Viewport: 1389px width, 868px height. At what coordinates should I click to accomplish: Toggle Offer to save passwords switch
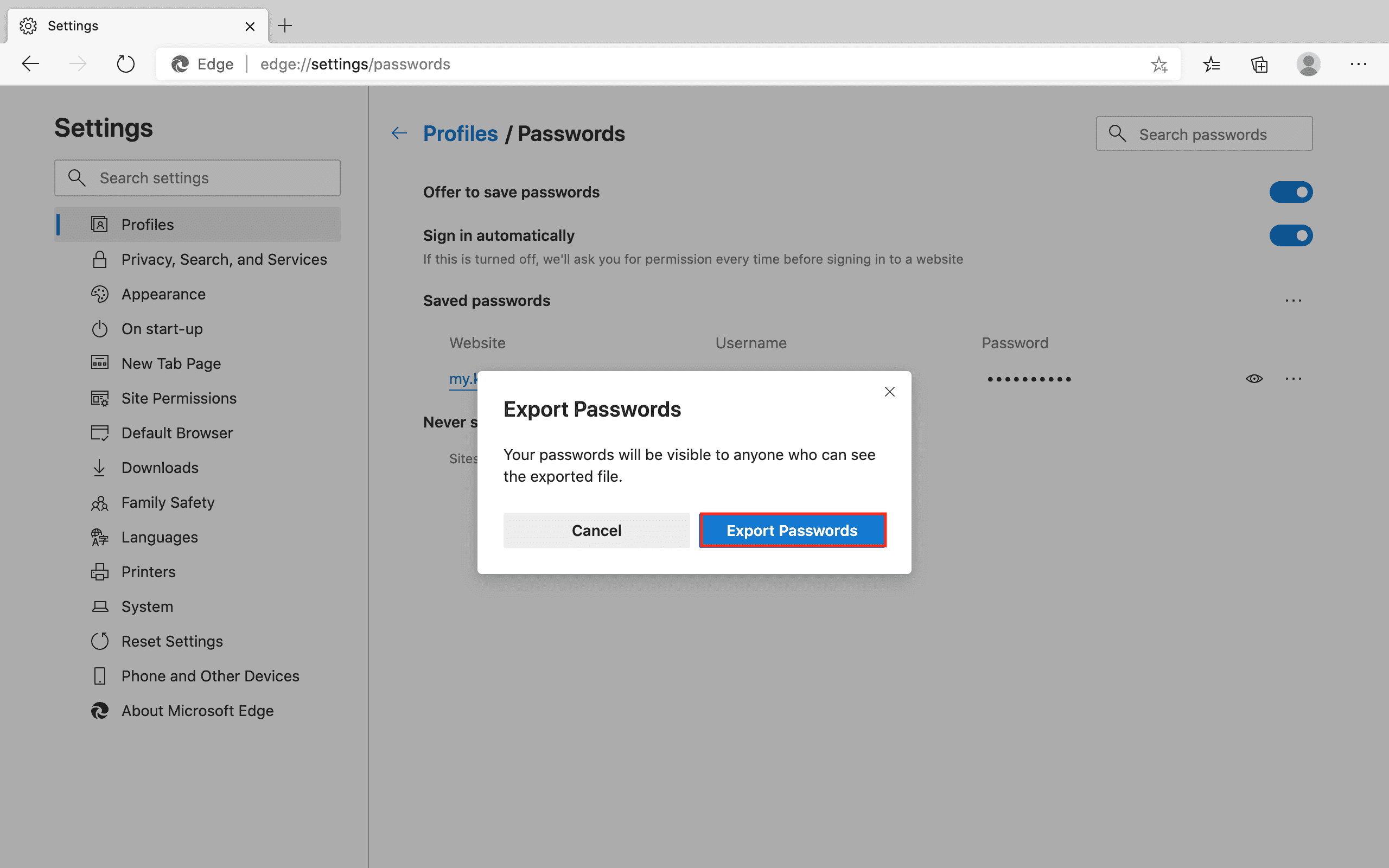point(1290,192)
